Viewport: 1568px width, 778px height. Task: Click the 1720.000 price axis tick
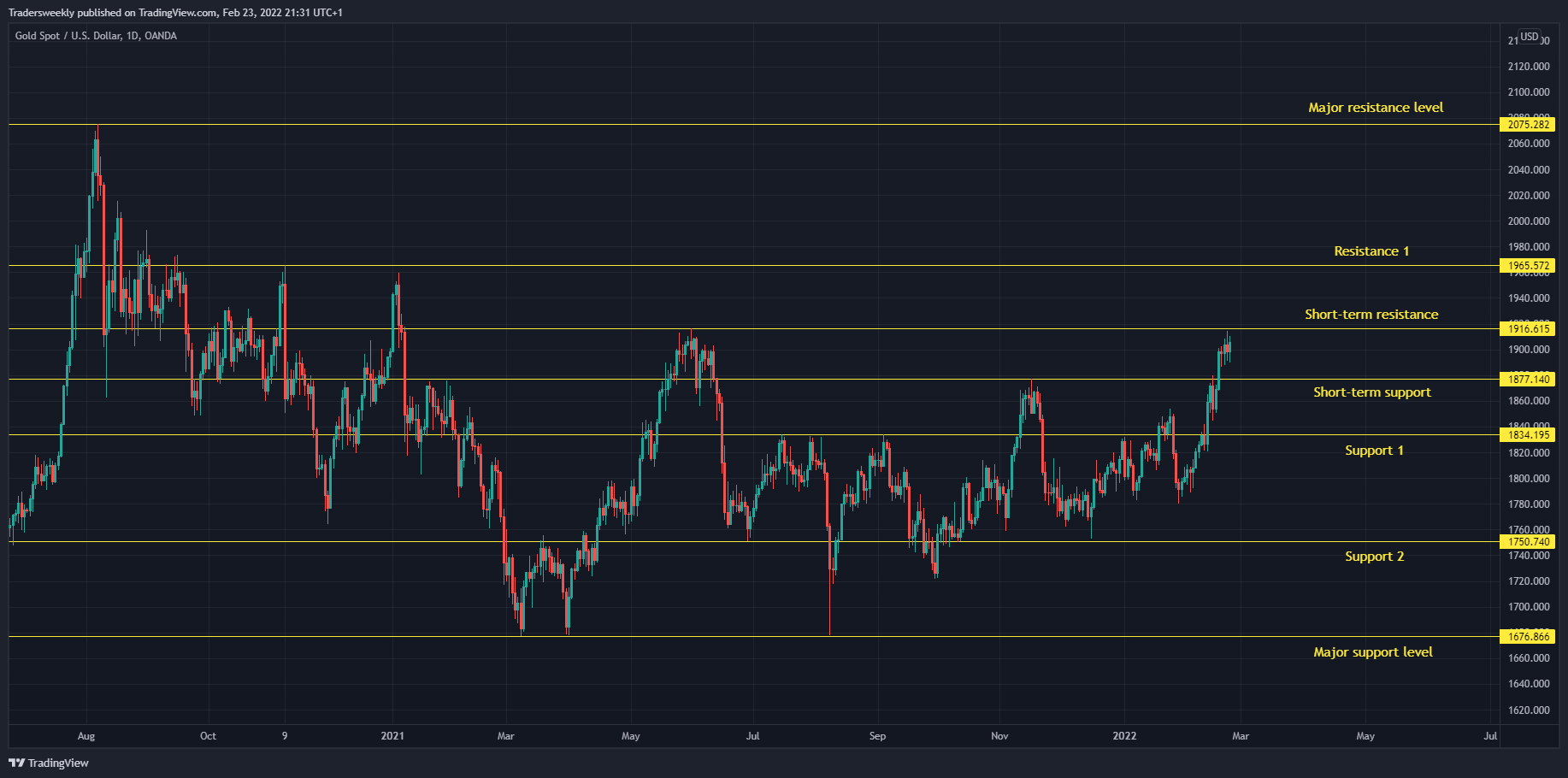(x=1529, y=581)
